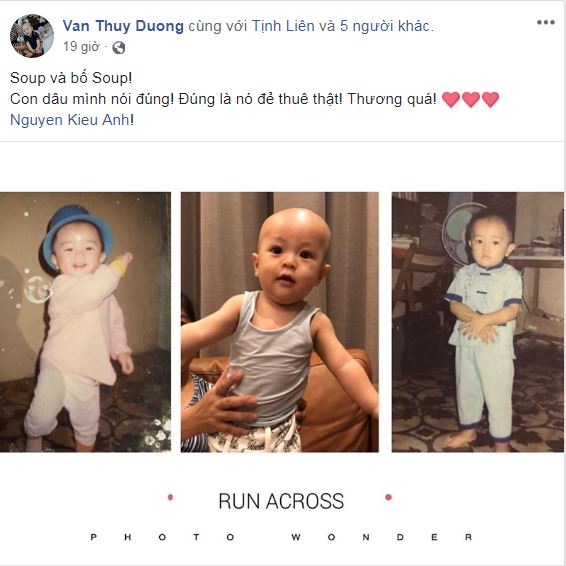Open photo of baby in blue hat
Screen dimensions: 566x566
pos(85,322)
